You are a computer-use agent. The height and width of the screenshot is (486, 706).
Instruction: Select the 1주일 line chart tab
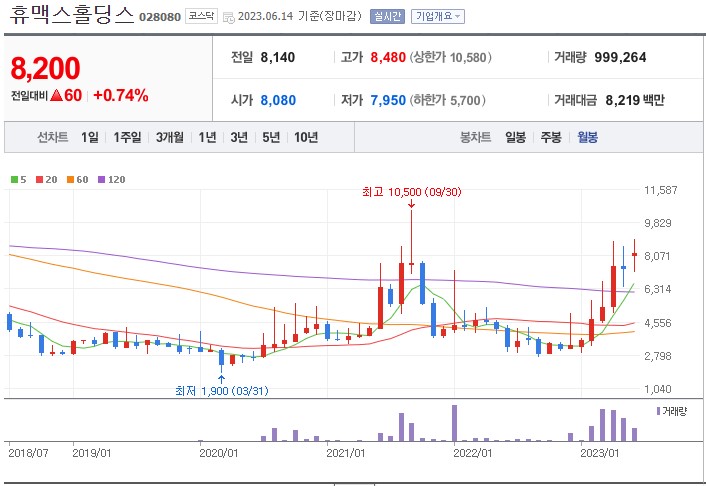point(127,137)
